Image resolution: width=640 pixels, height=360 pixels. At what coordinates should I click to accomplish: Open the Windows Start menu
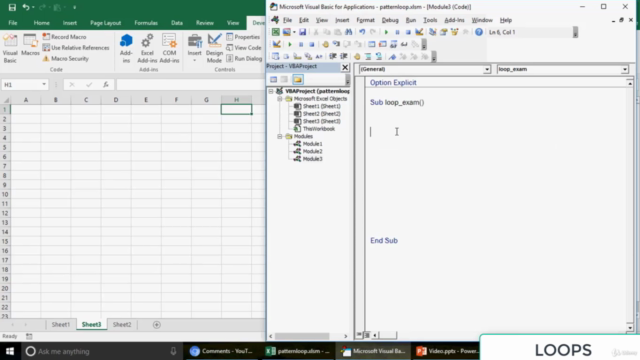coord(10,351)
